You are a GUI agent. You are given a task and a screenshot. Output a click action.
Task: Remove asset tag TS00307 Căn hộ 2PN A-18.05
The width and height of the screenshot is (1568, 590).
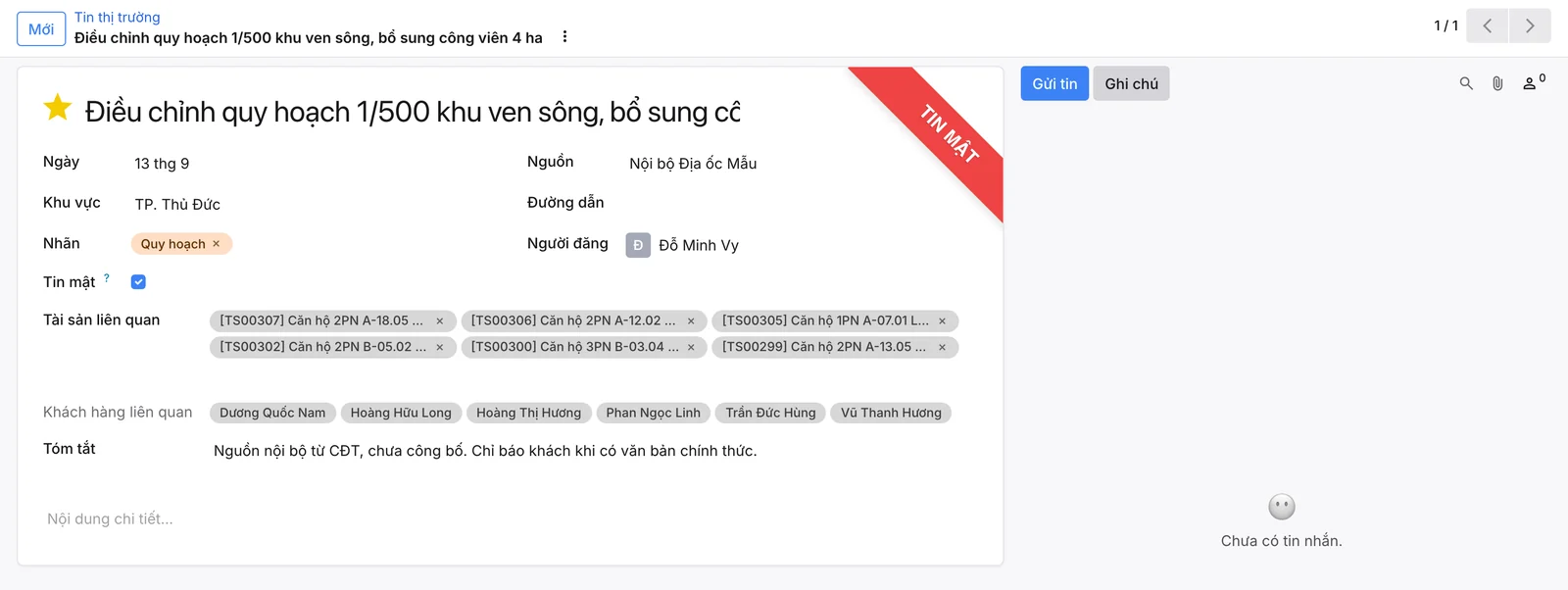pos(440,321)
